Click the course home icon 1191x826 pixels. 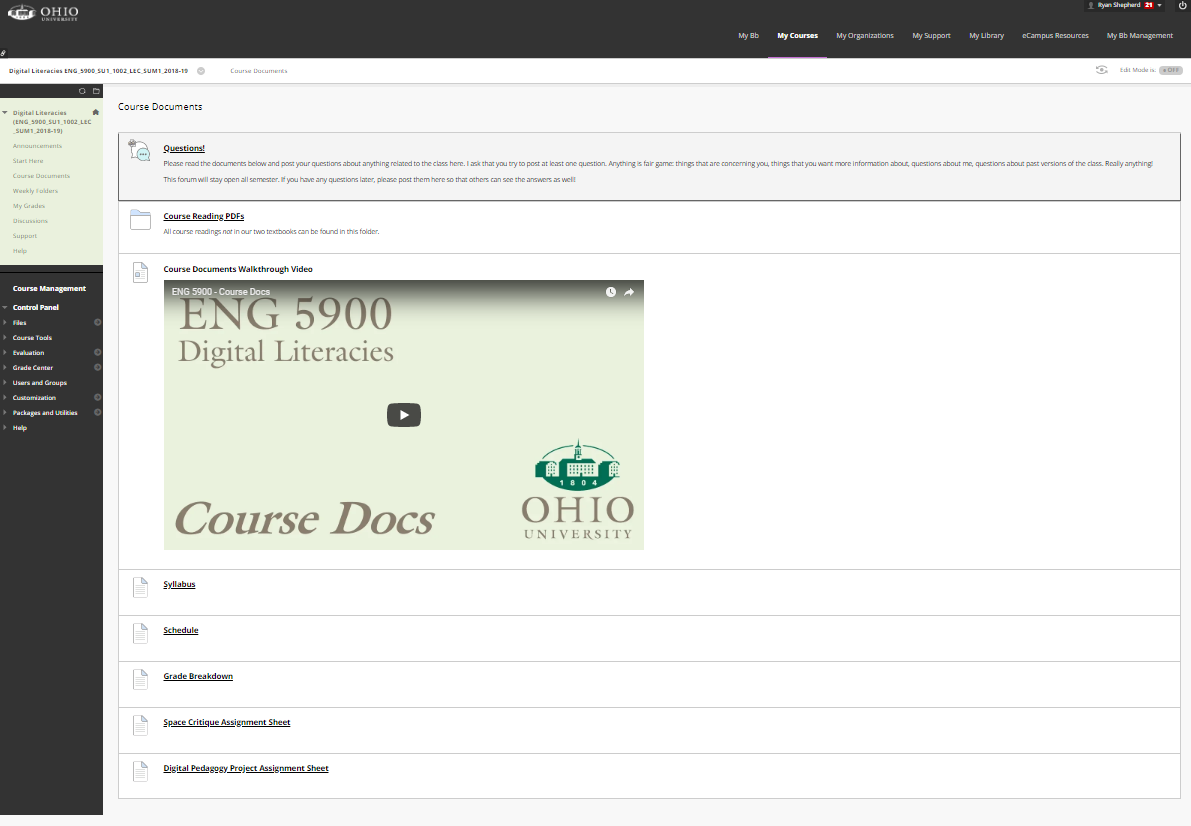(96, 112)
